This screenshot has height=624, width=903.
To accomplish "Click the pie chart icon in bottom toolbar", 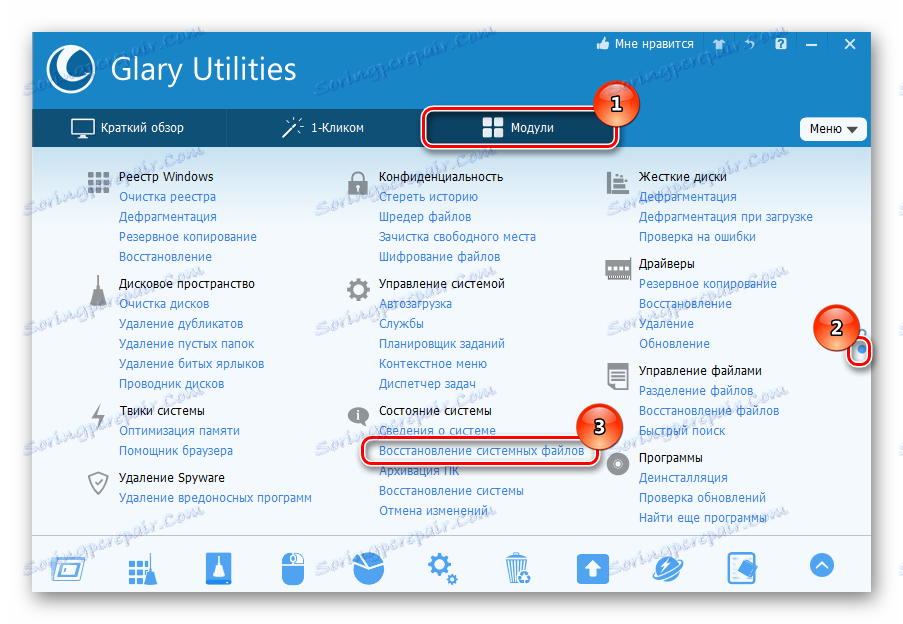I will tap(368, 569).
